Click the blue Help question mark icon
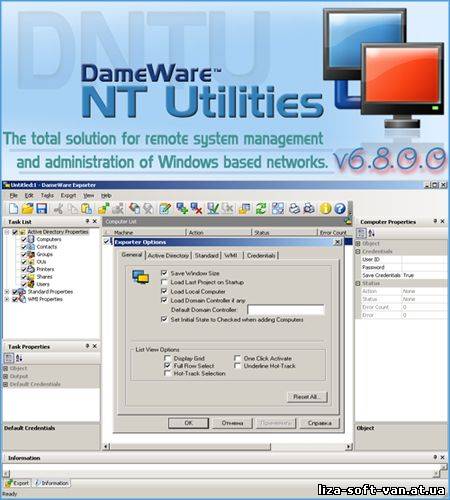Screen dimensions: 450x500 point(340,209)
